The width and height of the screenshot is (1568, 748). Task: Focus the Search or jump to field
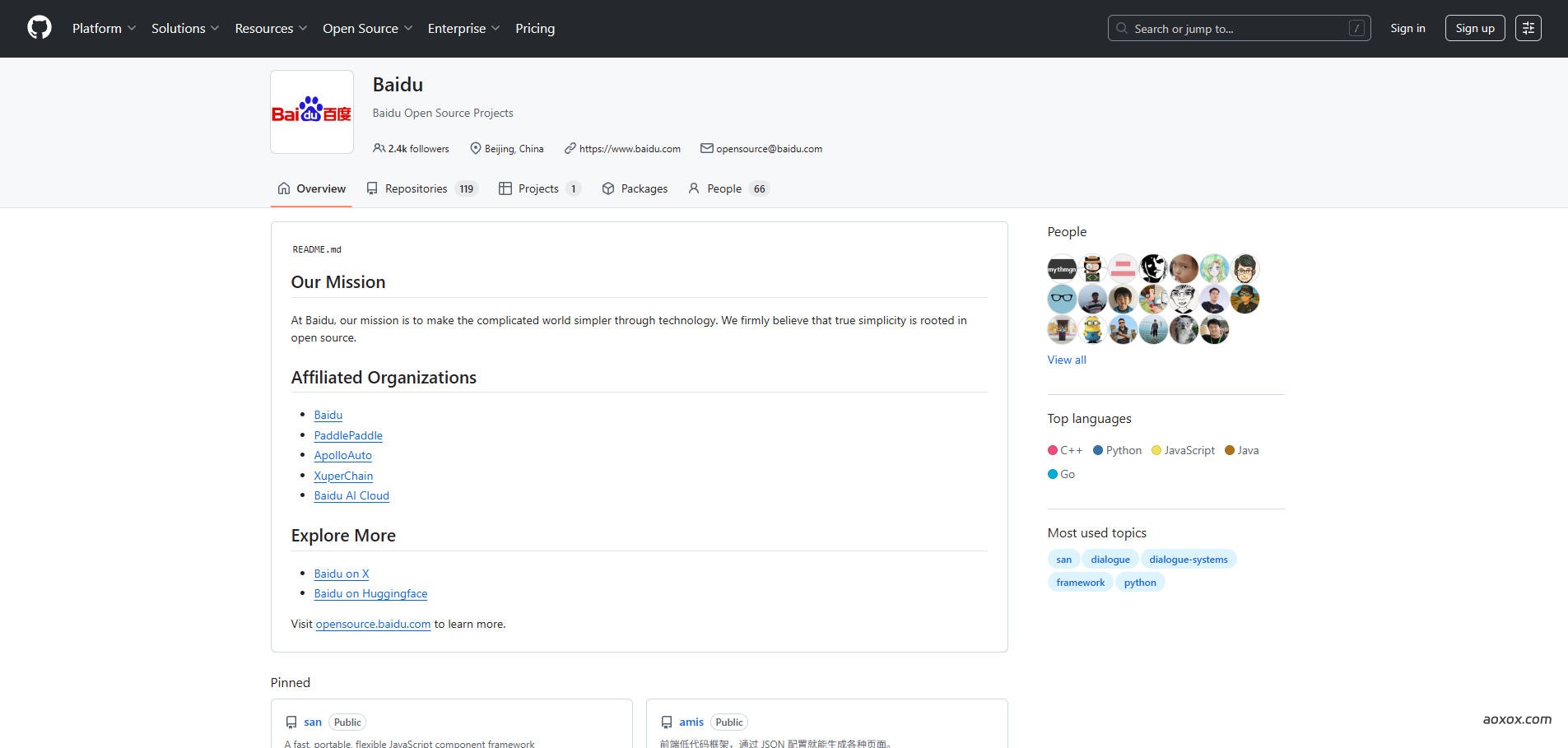click(1238, 28)
